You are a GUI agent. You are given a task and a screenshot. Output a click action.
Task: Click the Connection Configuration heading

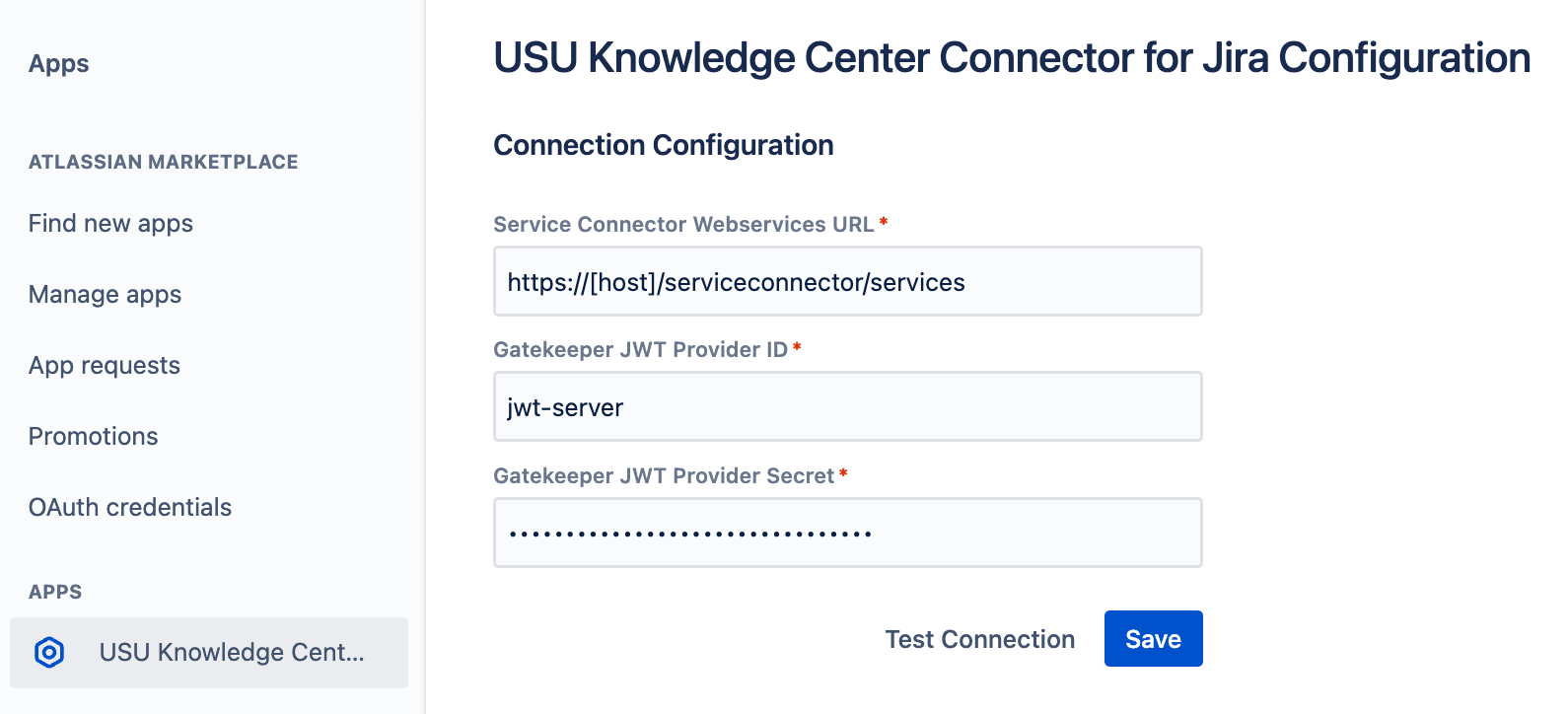point(664,145)
